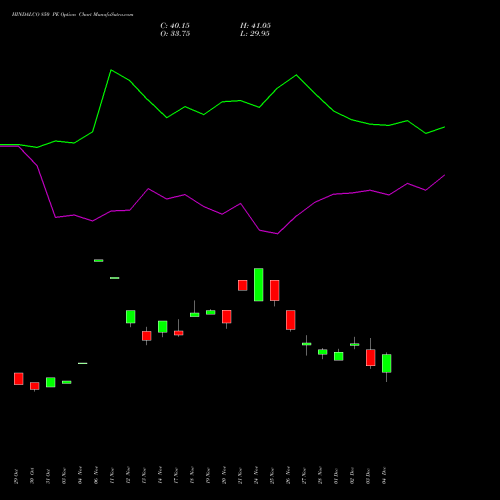Select the red candle above 21 Nov
The width and height of the screenshot is (500, 500).
[x=243, y=285]
